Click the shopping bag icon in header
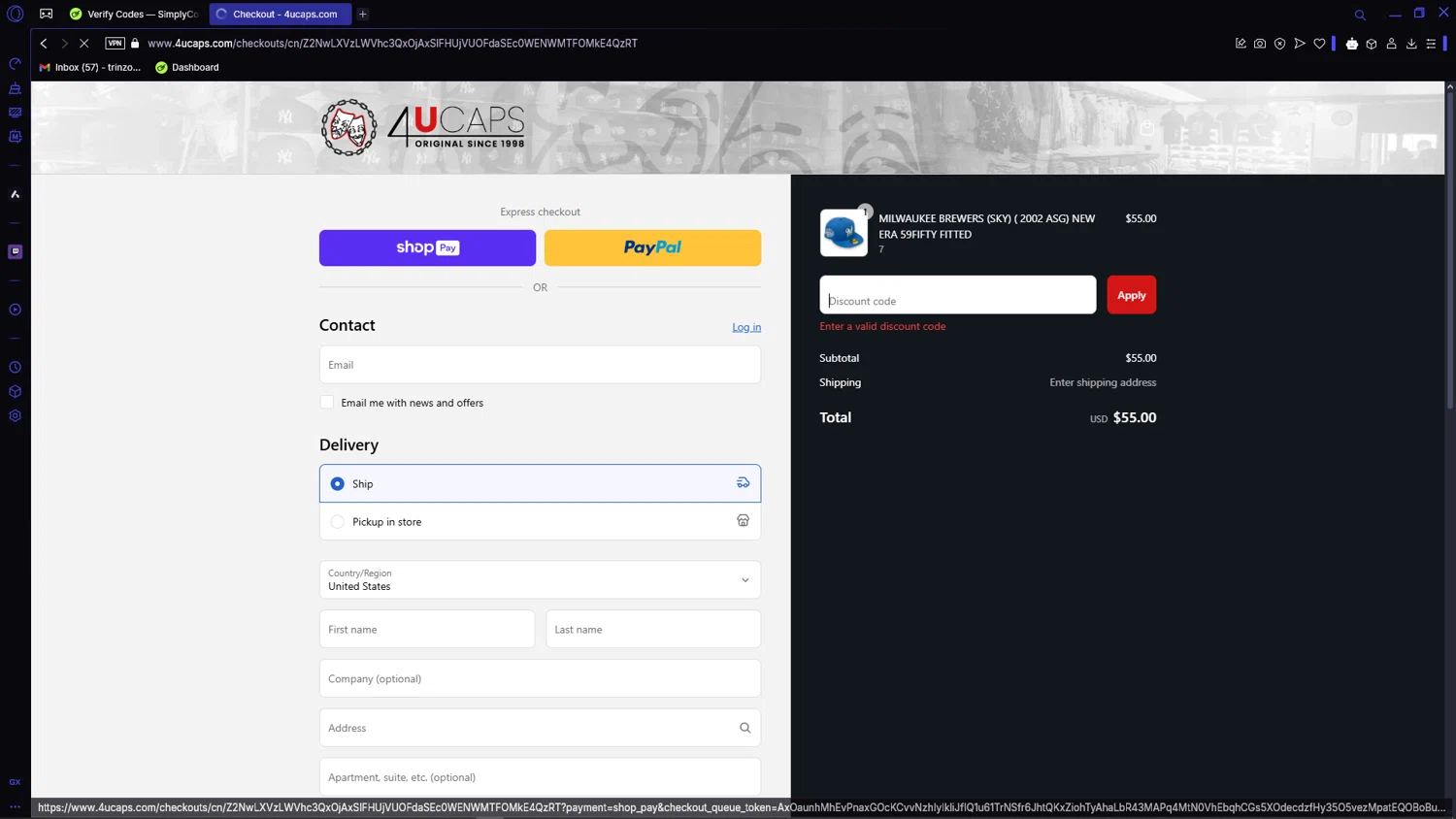Screen dimensions: 1456x819 coord(1147,127)
